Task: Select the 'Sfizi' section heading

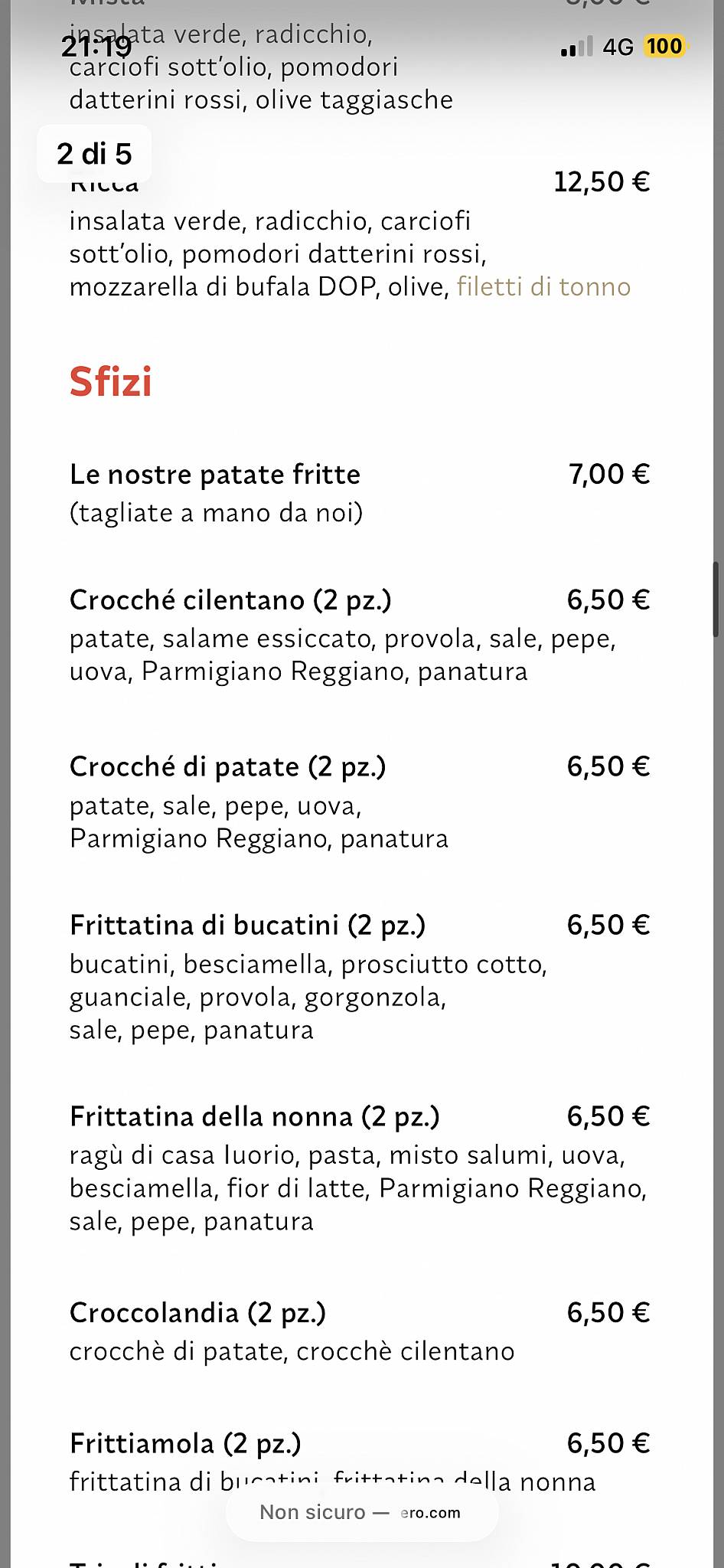Action: pos(110,381)
